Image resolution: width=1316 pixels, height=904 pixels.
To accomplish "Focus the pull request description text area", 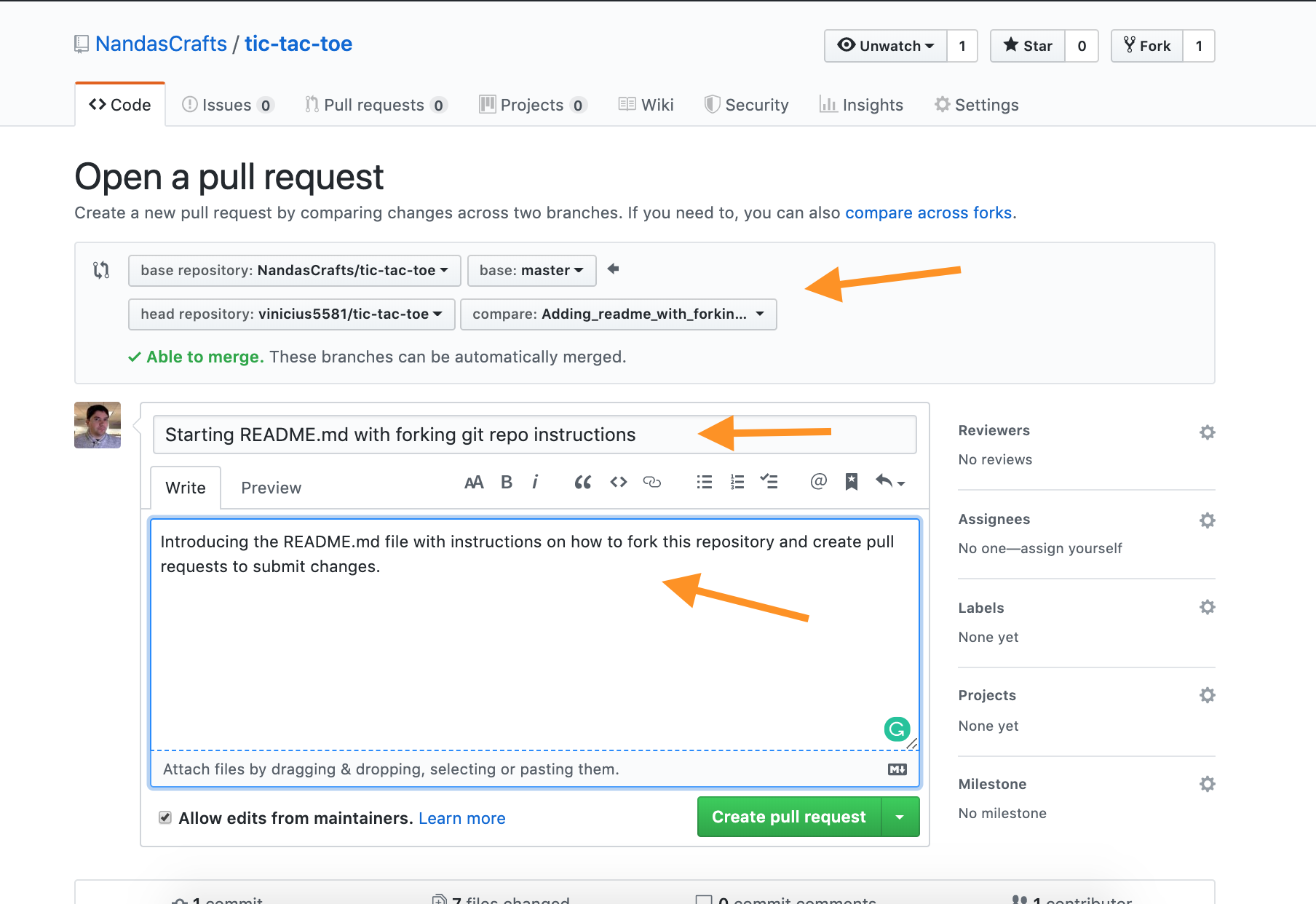I will click(535, 635).
